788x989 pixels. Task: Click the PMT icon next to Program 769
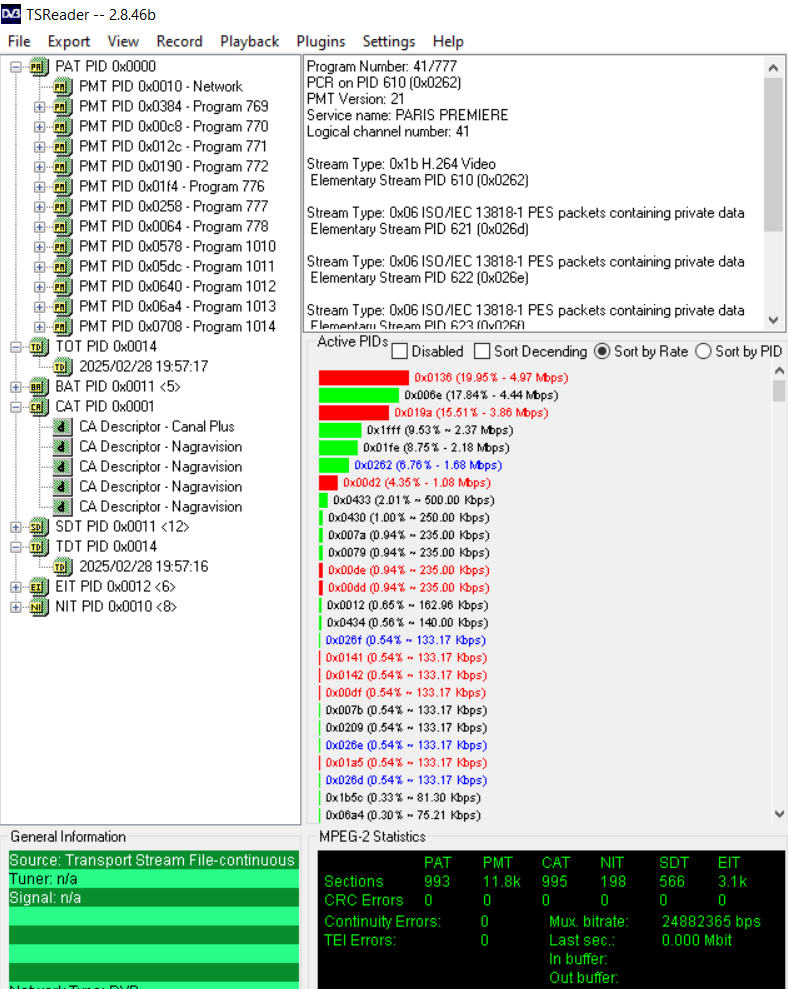61,107
